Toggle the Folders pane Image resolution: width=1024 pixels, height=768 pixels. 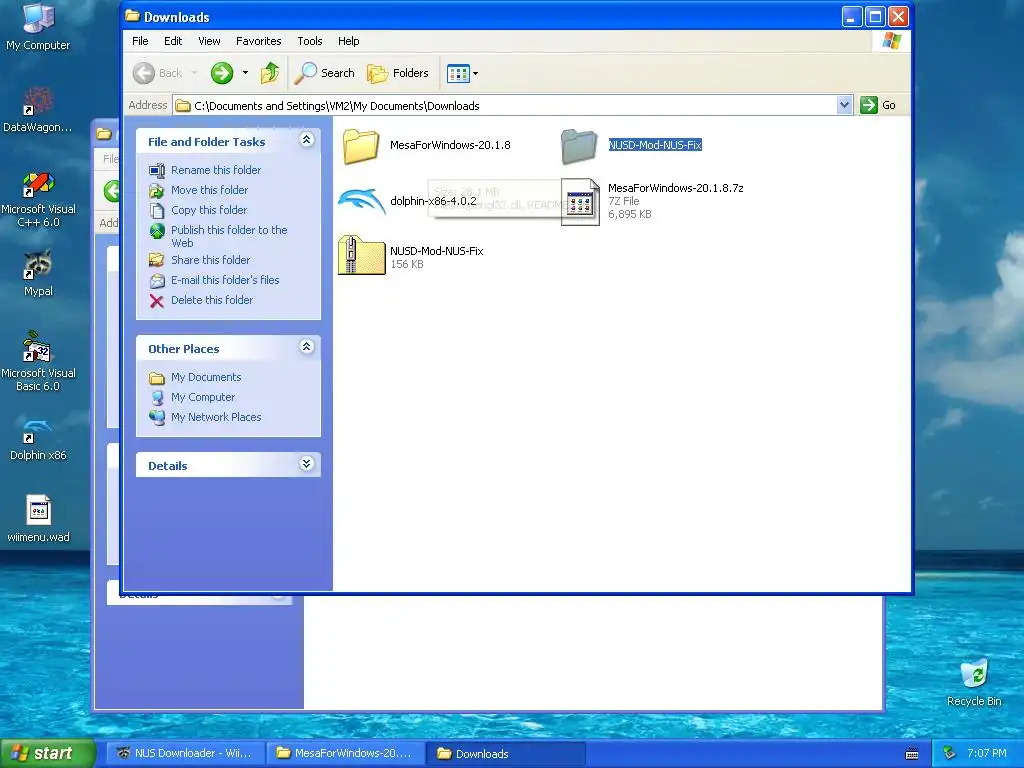click(x=398, y=73)
